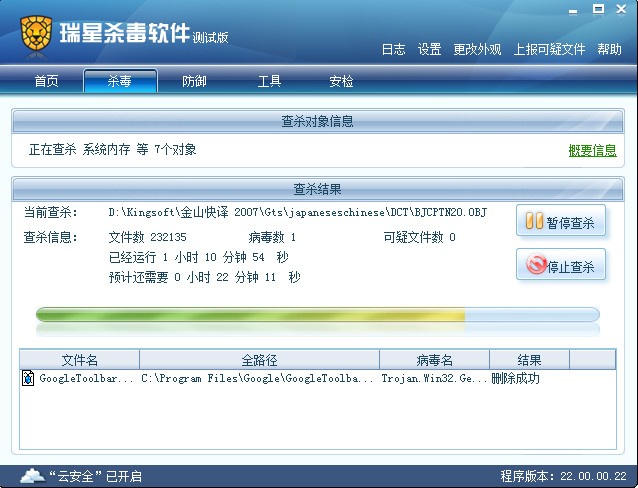Screen dimensions: 638x488
Task: Open the 设置 menu
Action: pos(429,50)
